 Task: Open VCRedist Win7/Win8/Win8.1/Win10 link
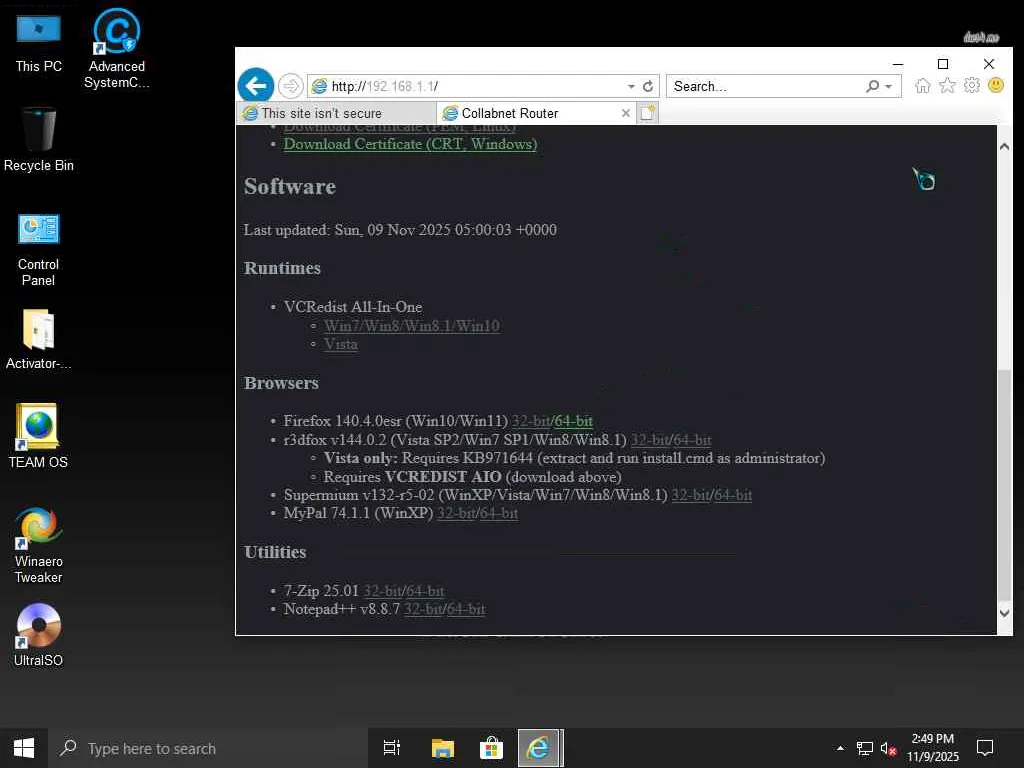click(412, 325)
